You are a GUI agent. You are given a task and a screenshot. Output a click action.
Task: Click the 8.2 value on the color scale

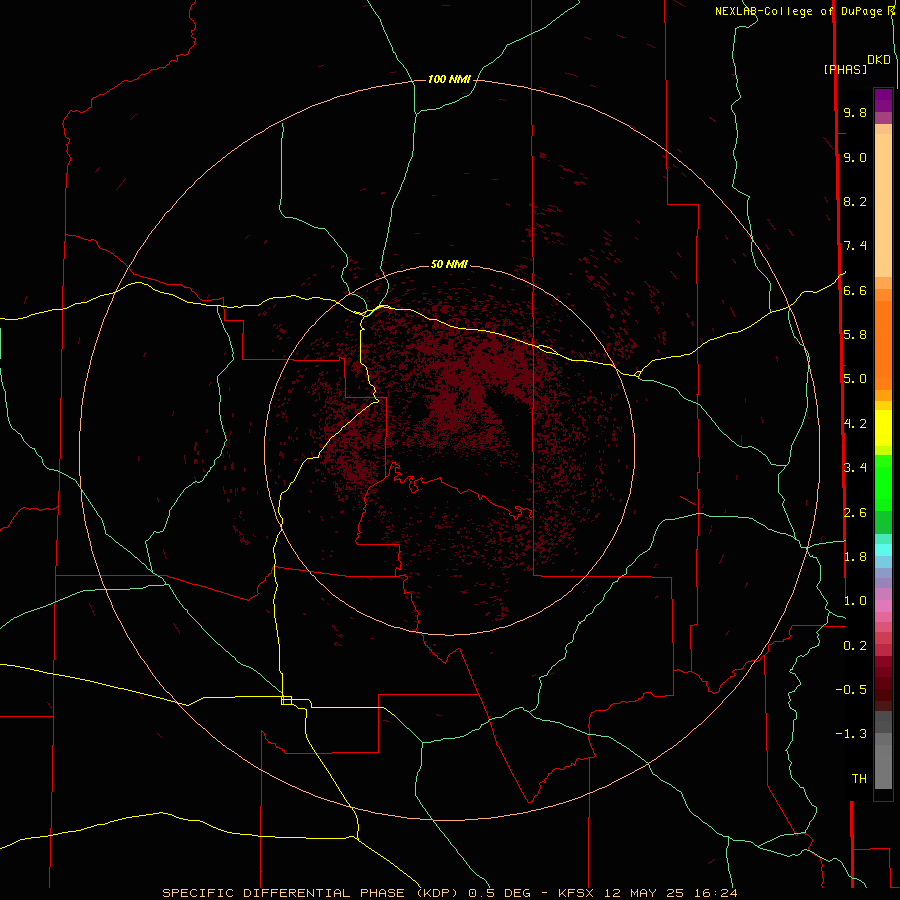pyautogui.click(x=855, y=201)
